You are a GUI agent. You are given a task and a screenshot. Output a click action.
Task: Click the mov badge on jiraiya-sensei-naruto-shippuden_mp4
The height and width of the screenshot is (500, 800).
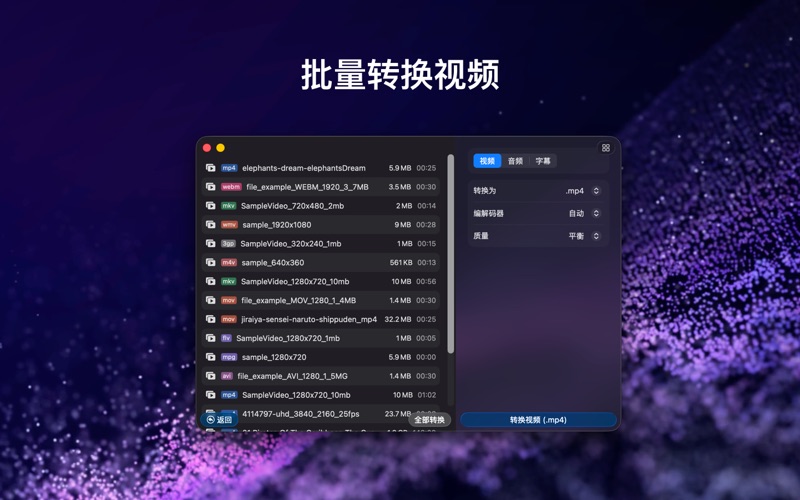pos(229,319)
